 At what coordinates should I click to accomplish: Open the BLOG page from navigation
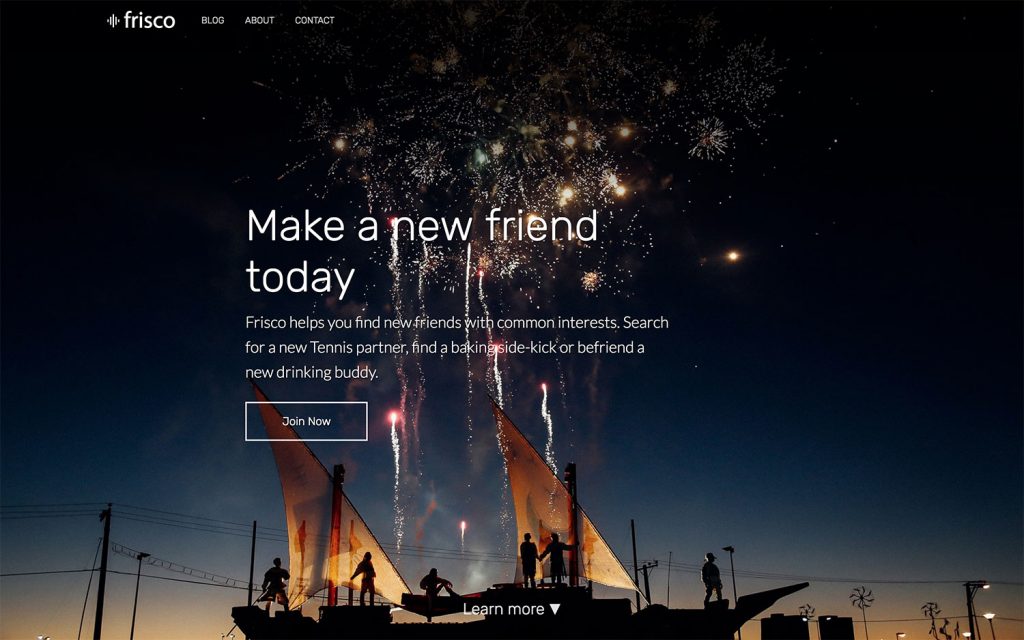click(x=213, y=20)
